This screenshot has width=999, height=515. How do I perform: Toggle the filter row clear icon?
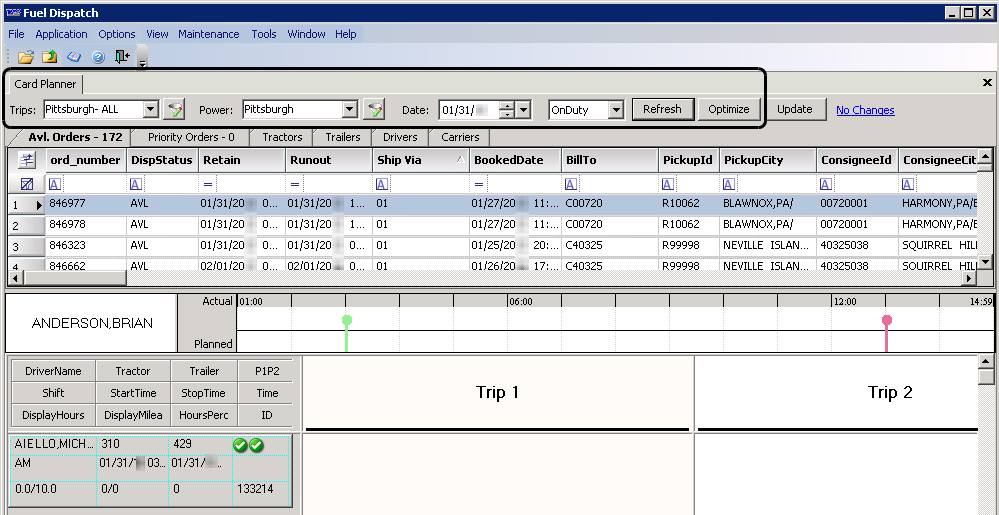[x=27, y=184]
